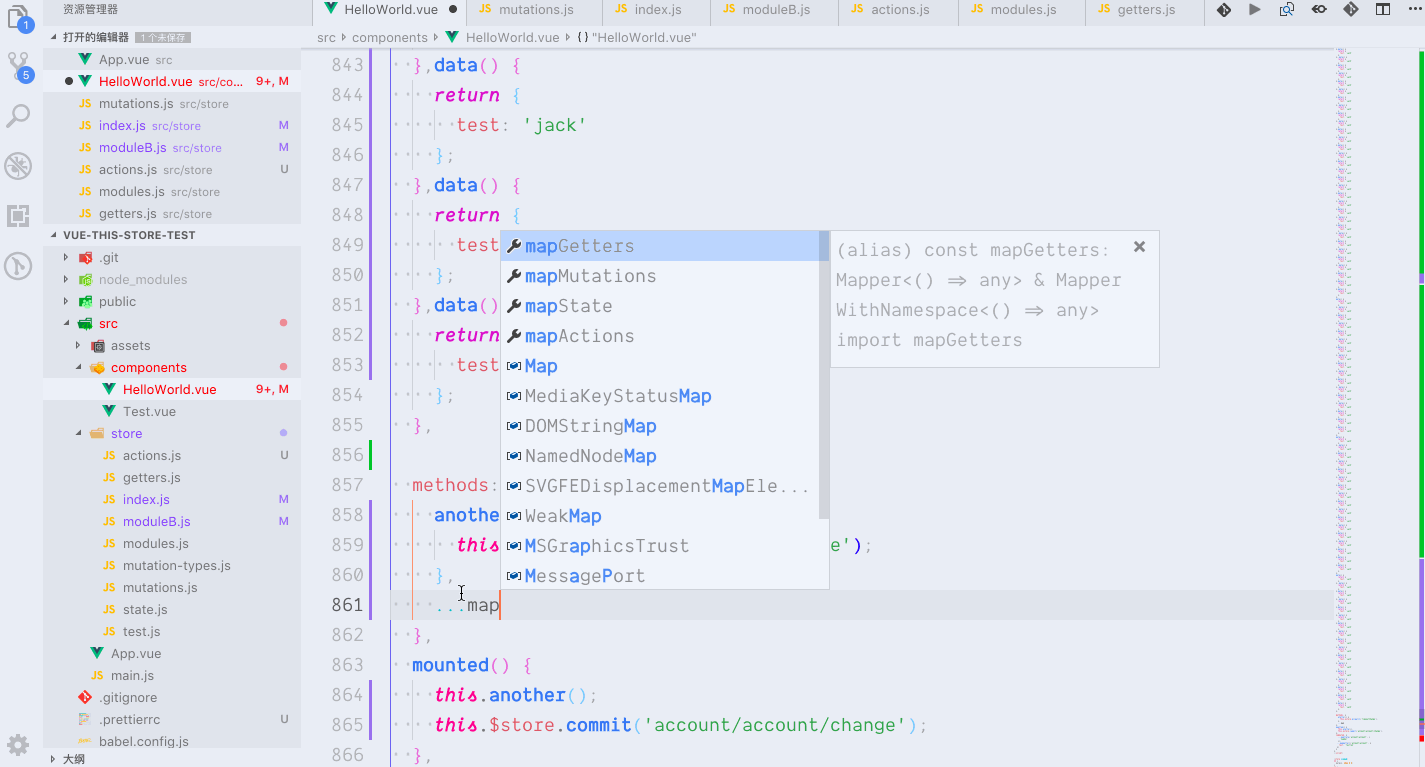Click unsaved dot on HelloWorld.vue tab
Screen dimensions: 1425x767
pos(452,10)
